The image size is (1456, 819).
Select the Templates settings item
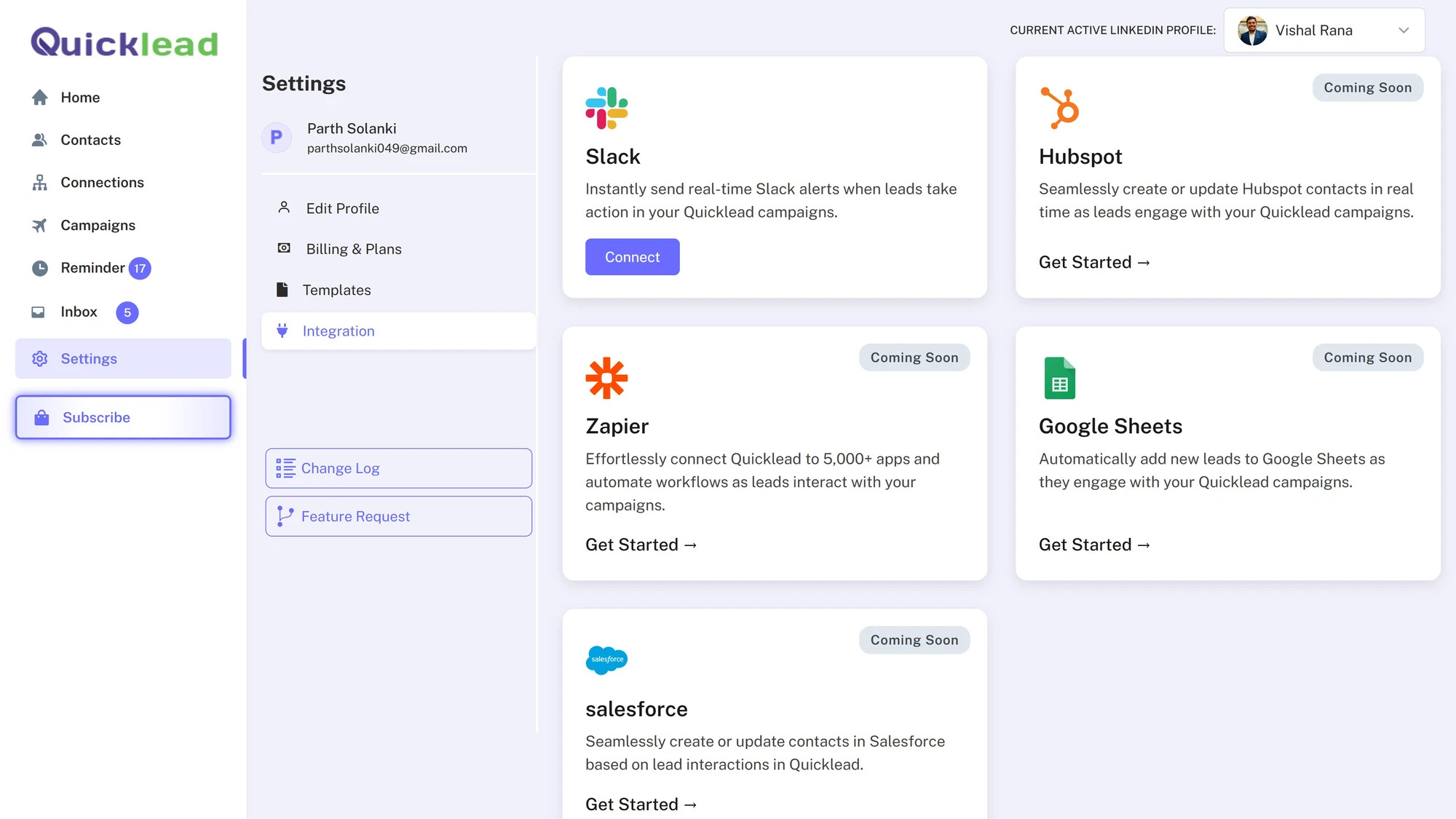(x=336, y=290)
